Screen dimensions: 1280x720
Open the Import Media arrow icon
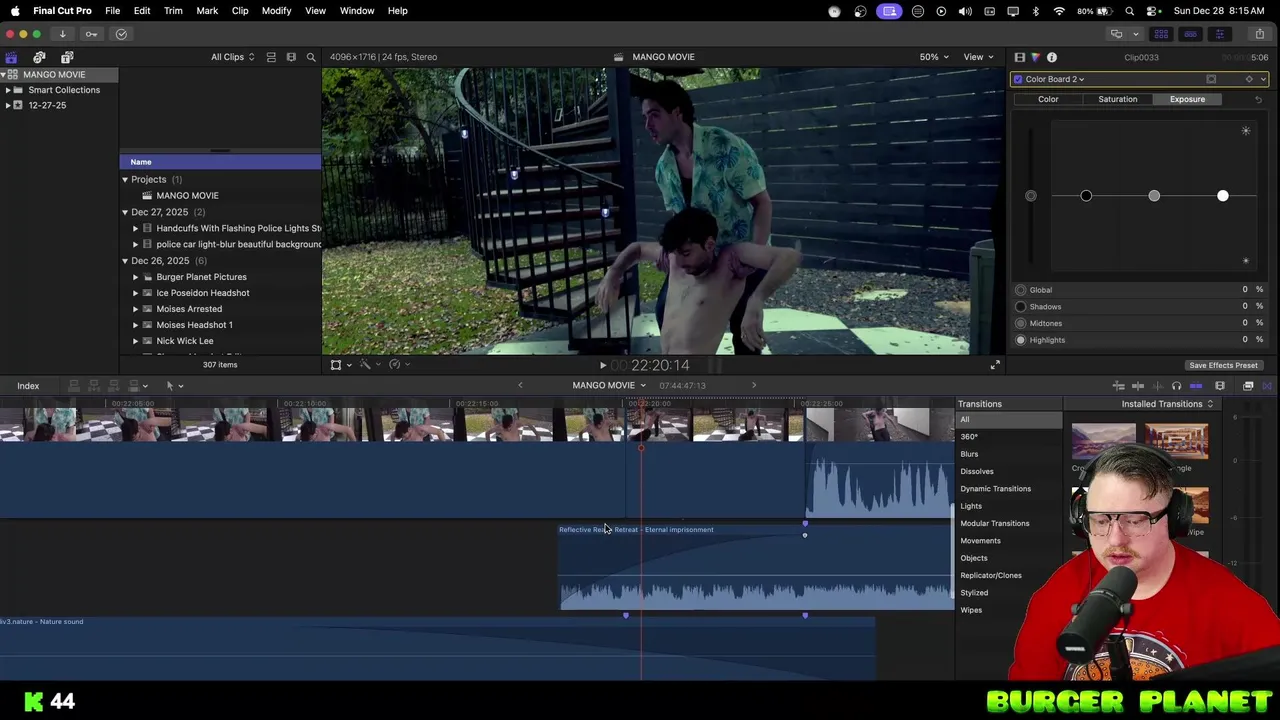pyautogui.click(x=62, y=34)
